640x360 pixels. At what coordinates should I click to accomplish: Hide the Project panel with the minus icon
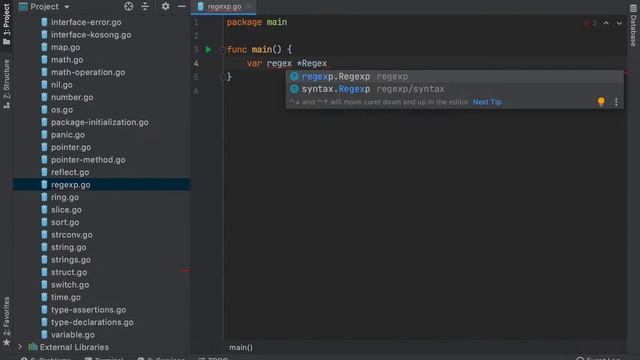coord(182,6)
